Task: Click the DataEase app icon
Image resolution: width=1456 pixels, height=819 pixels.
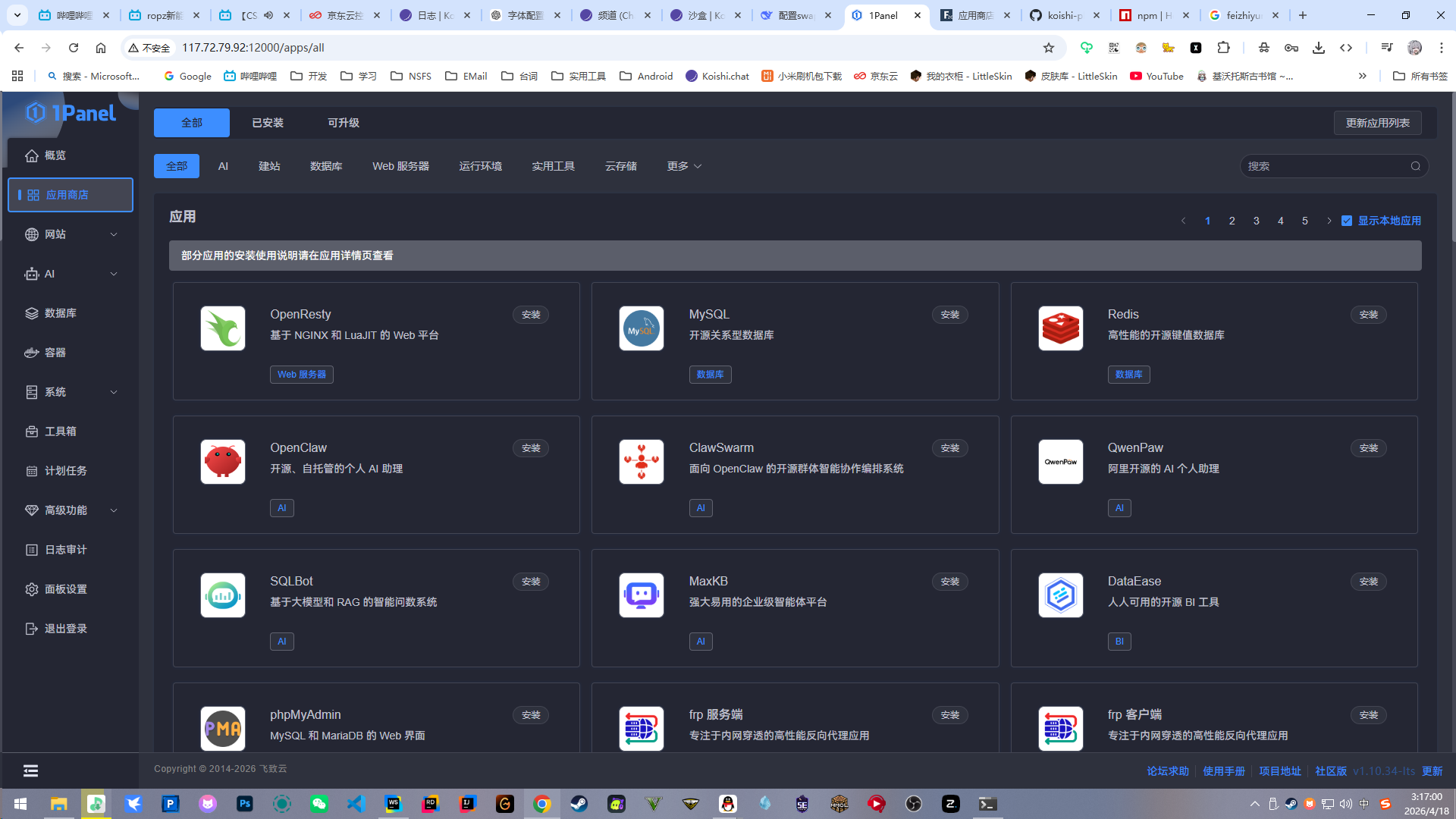Action: [x=1060, y=595]
